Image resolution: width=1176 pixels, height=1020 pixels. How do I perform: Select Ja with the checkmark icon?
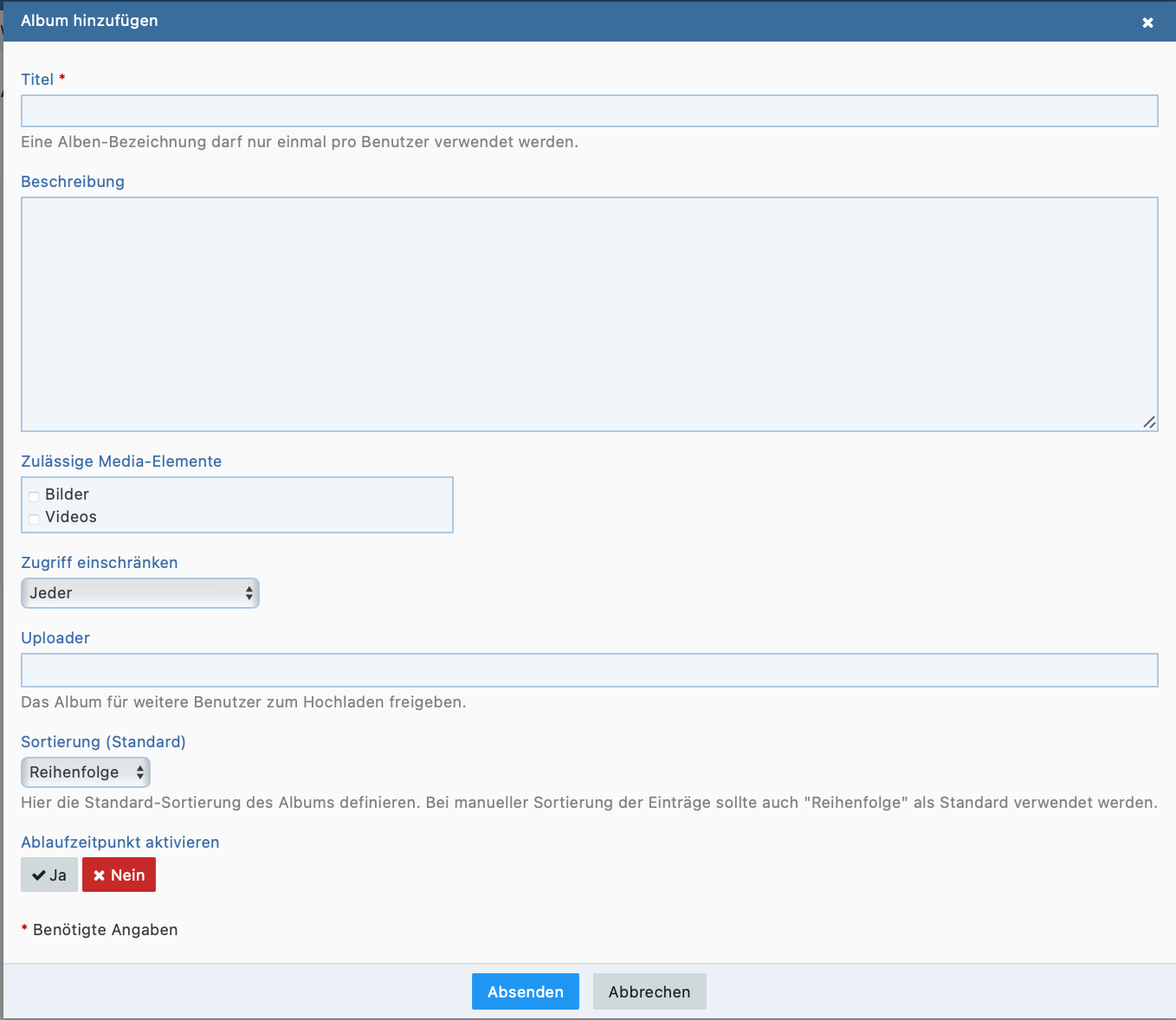tap(49, 875)
